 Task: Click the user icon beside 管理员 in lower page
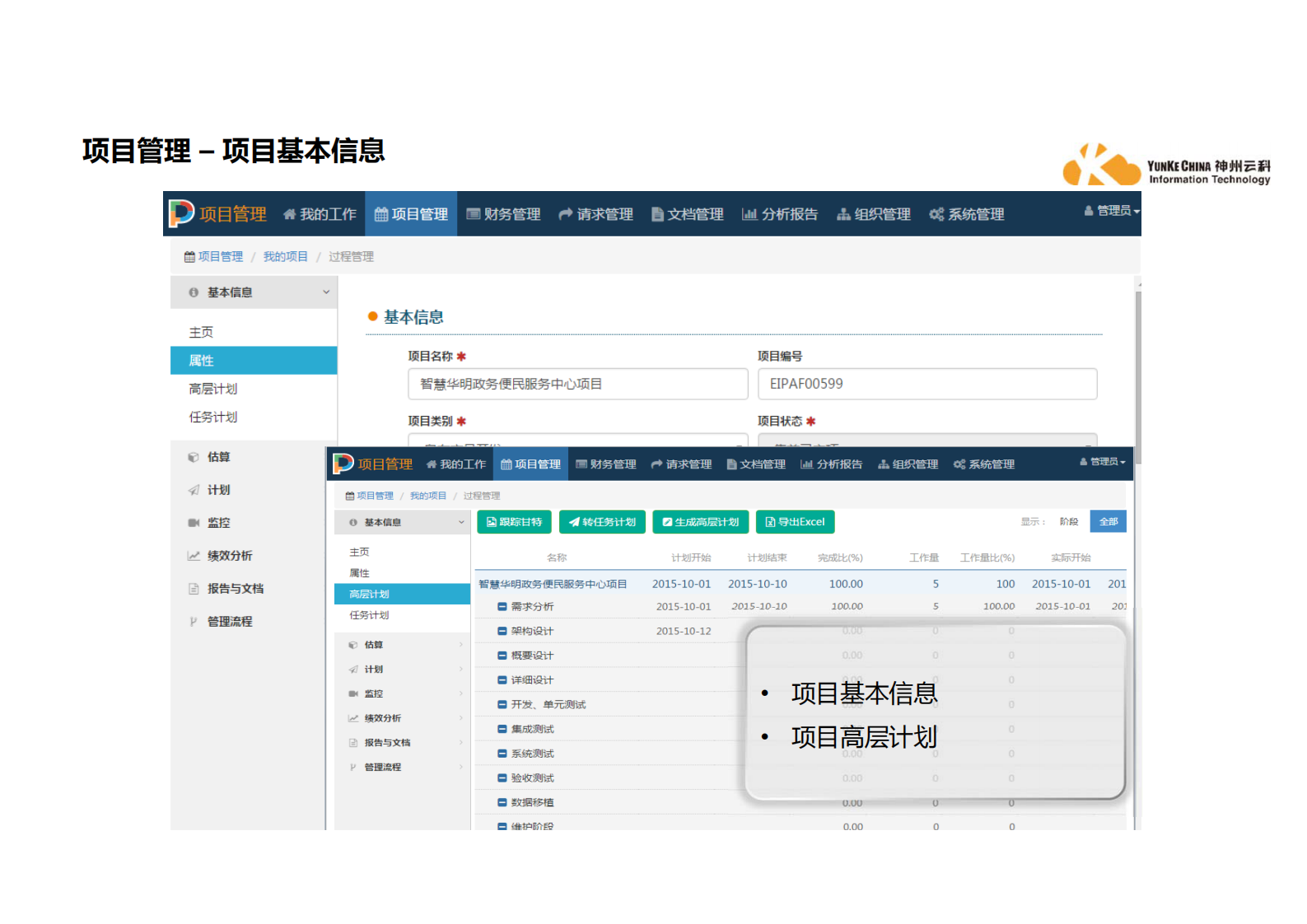pyautogui.click(x=1084, y=462)
